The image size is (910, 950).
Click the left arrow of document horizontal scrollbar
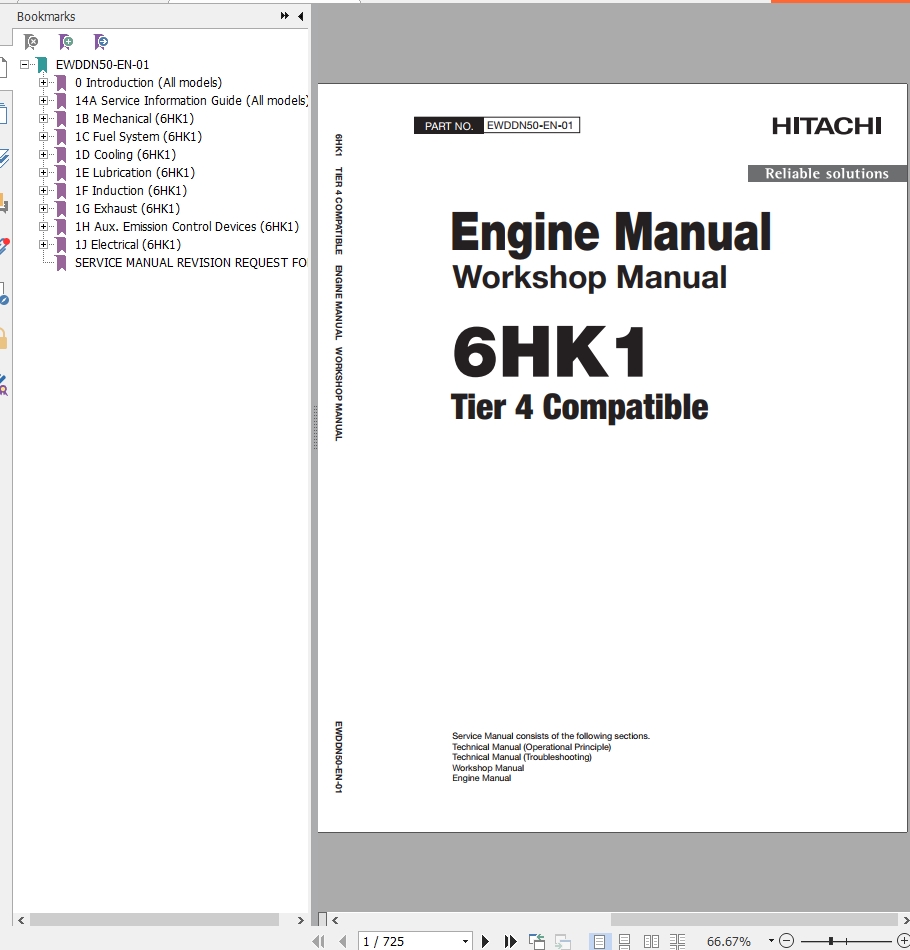[x=335, y=920]
